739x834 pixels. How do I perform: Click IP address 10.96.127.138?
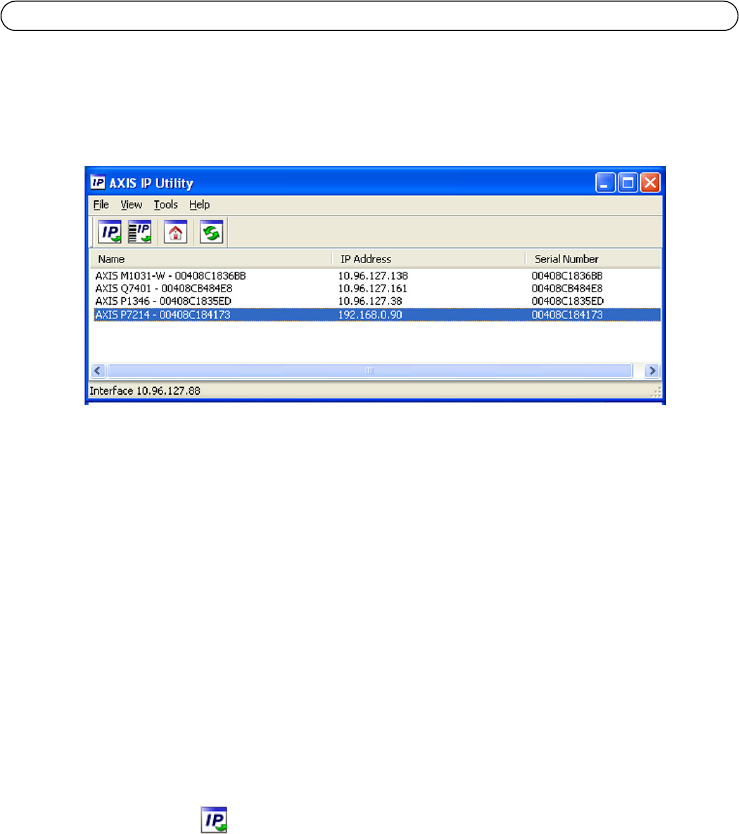click(x=373, y=276)
